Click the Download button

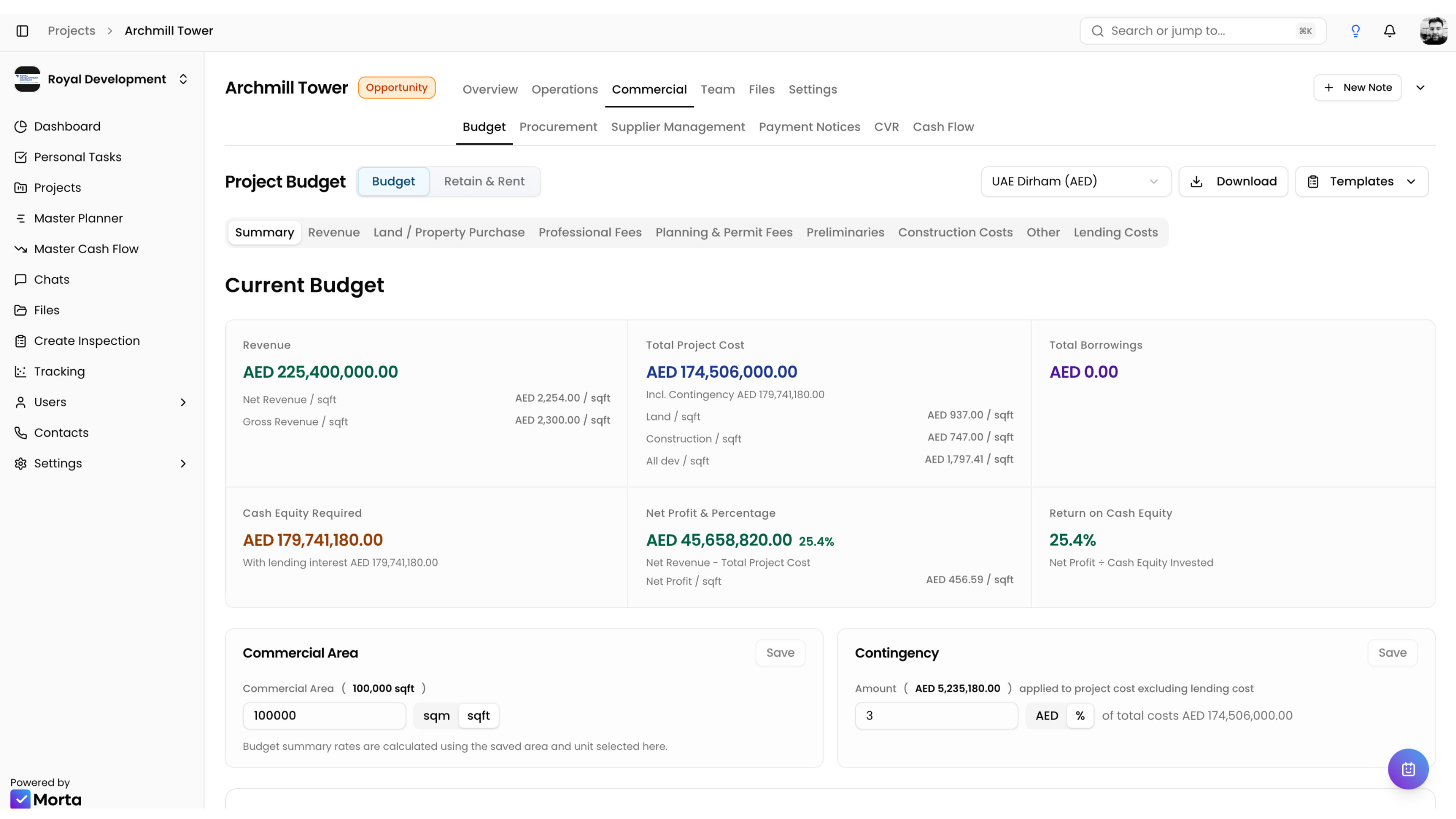(1233, 182)
